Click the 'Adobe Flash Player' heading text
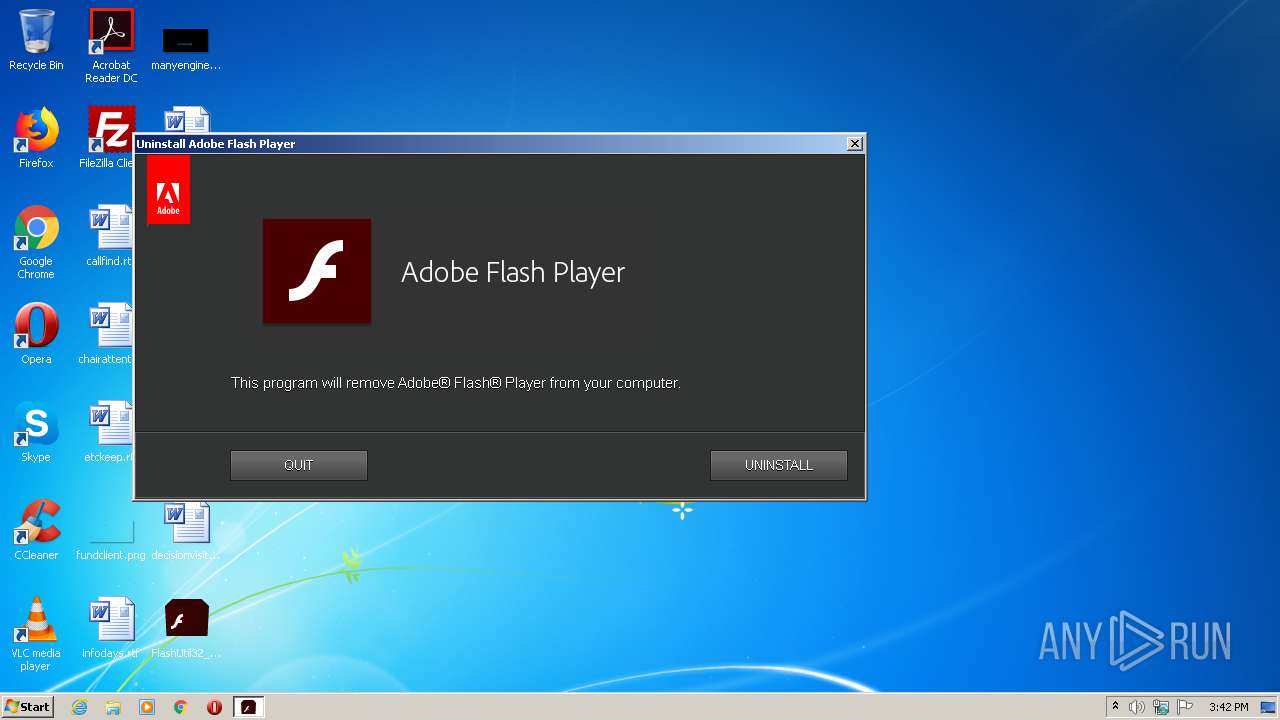Viewport: 1280px width, 720px height. (513, 272)
